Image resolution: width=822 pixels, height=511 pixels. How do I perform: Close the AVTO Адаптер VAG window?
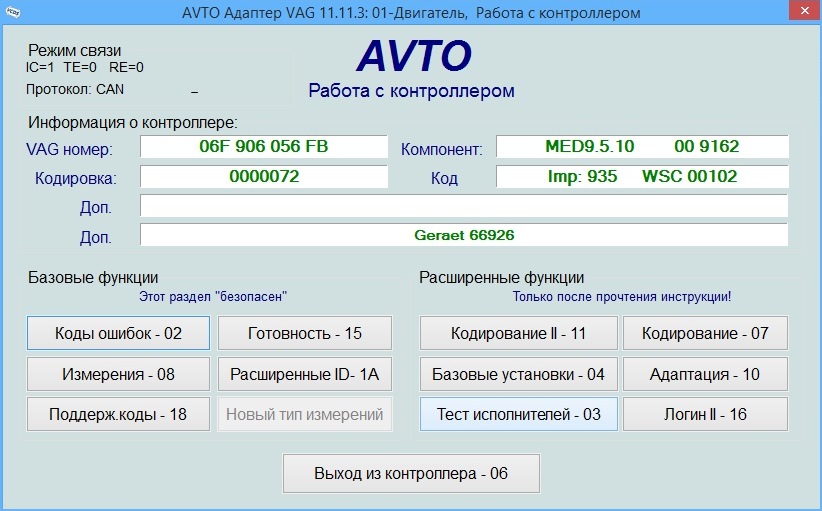coord(805,10)
